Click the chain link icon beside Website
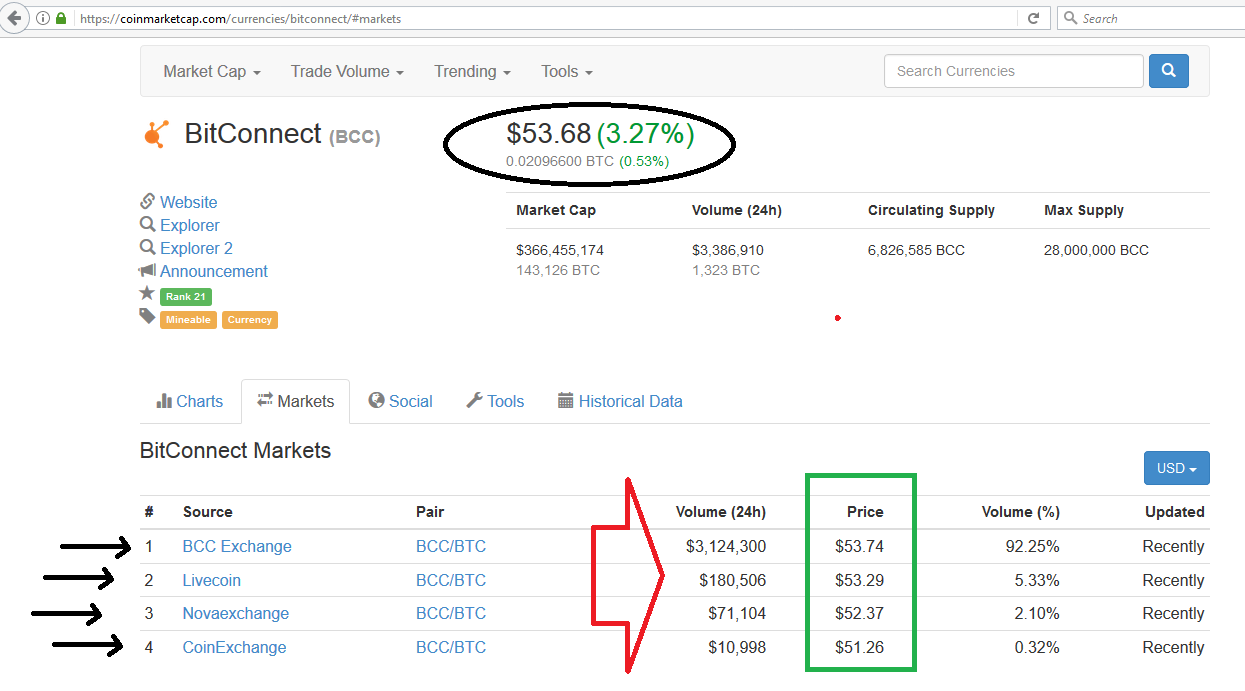The image size is (1245, 691). click(147, 202)
